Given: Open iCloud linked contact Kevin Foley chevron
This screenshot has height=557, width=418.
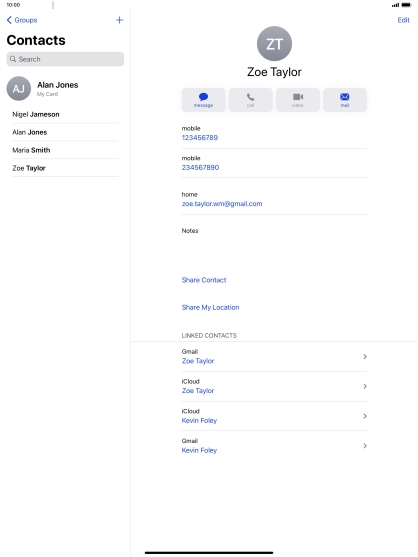Looking at the screenshot, I should 365,416.
